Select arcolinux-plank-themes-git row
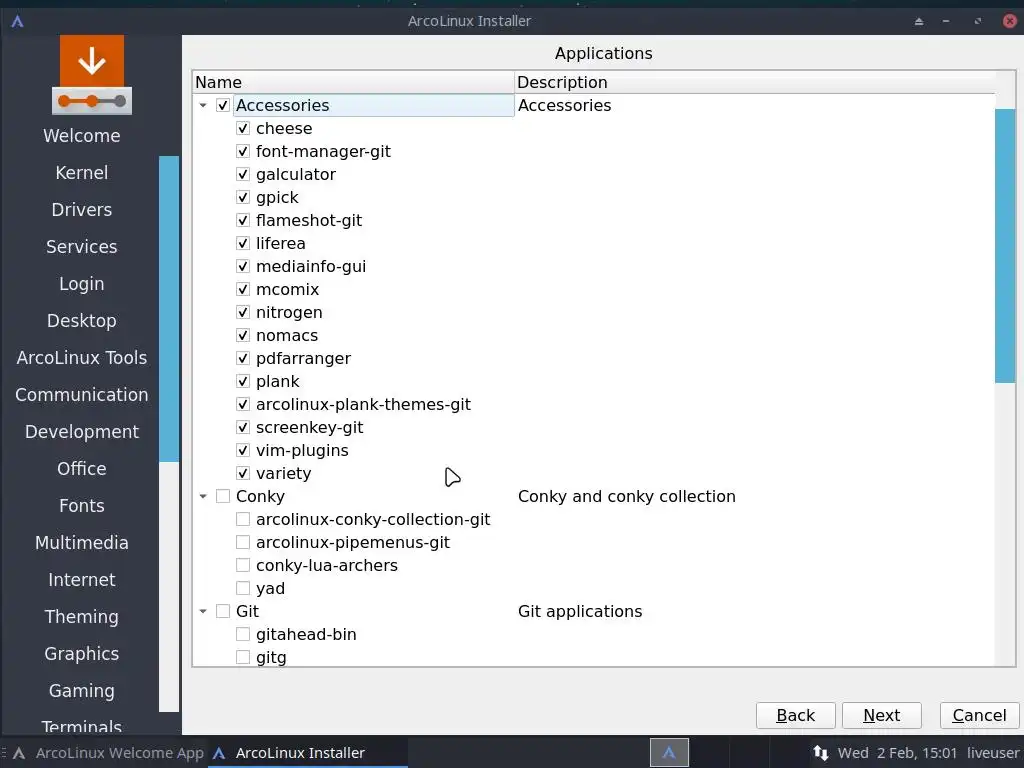 click(363, 404)
